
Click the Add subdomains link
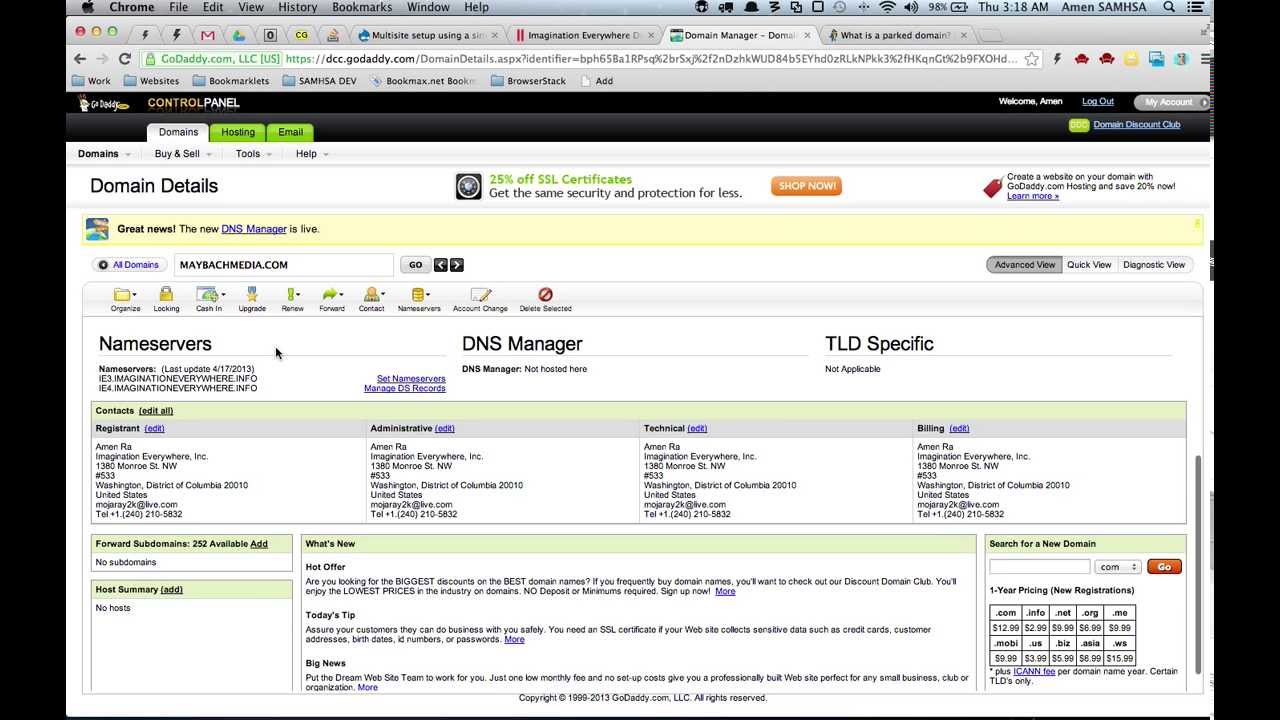click(x=259, y=544)
